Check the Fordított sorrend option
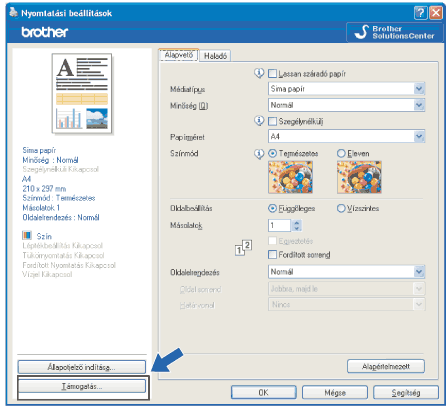Screen dimensions: 448x413 click(x=272, y=255)
